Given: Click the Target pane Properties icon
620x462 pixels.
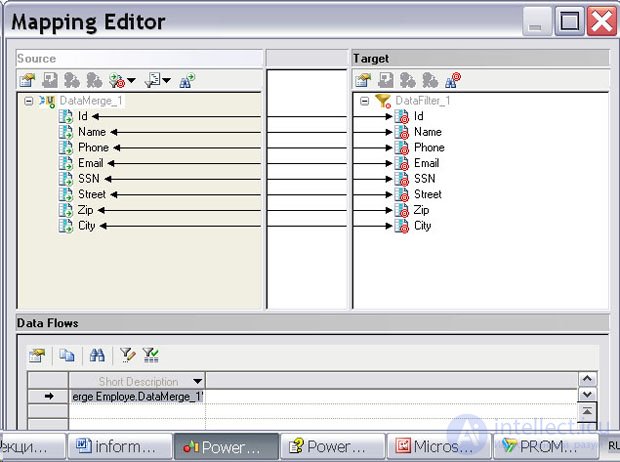Looking at the screenshot, I should (363, 80).
